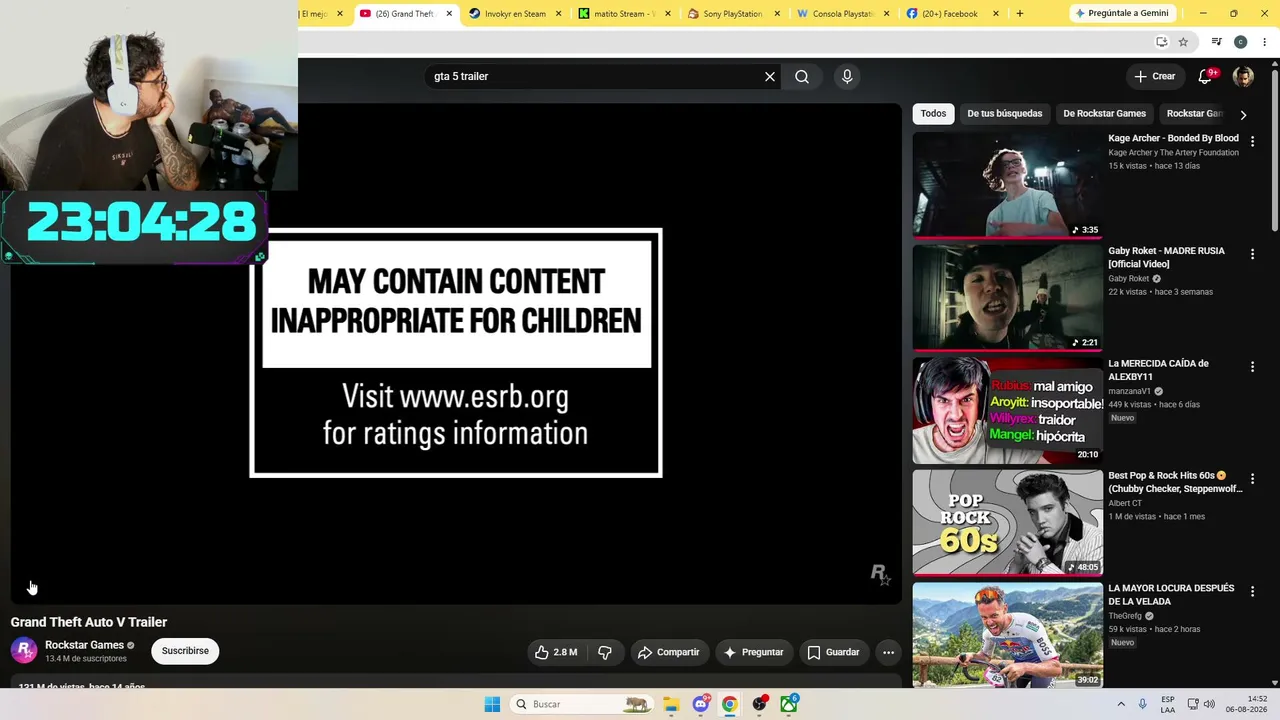Open a new Chrome tab

pos(1020,14)
